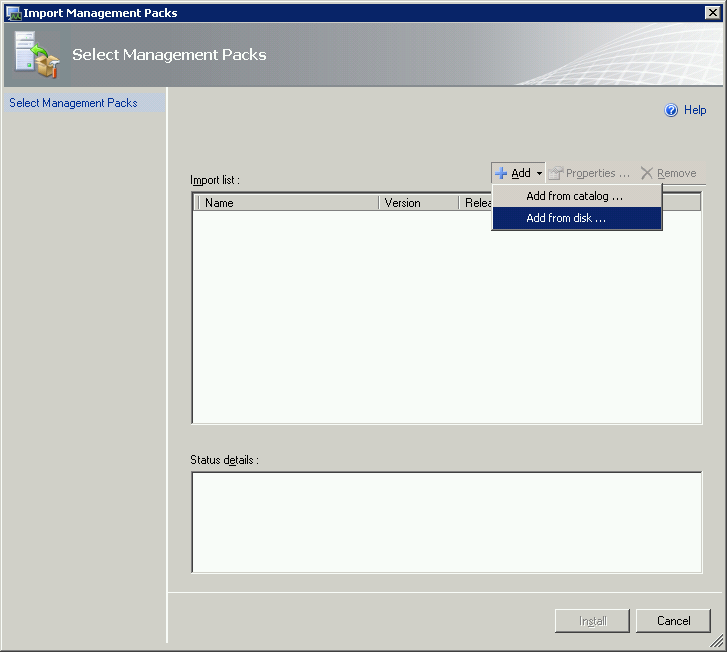Image resolution: width=727 pixels, height=652 pixels.
Task: Click the Remove X icon in toolbar
Action: click(x=647, y=173)
